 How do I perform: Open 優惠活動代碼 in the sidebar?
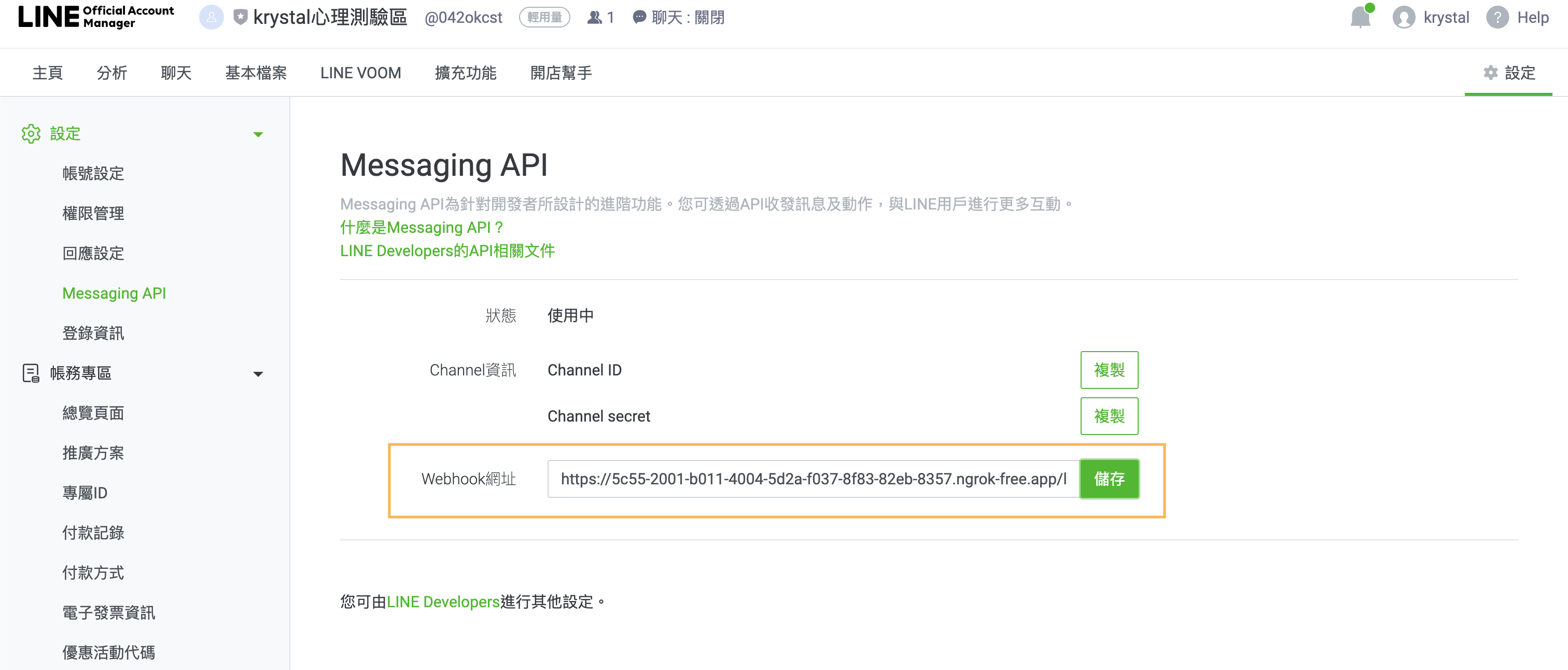pyautogui.click(x=108, y=652)
